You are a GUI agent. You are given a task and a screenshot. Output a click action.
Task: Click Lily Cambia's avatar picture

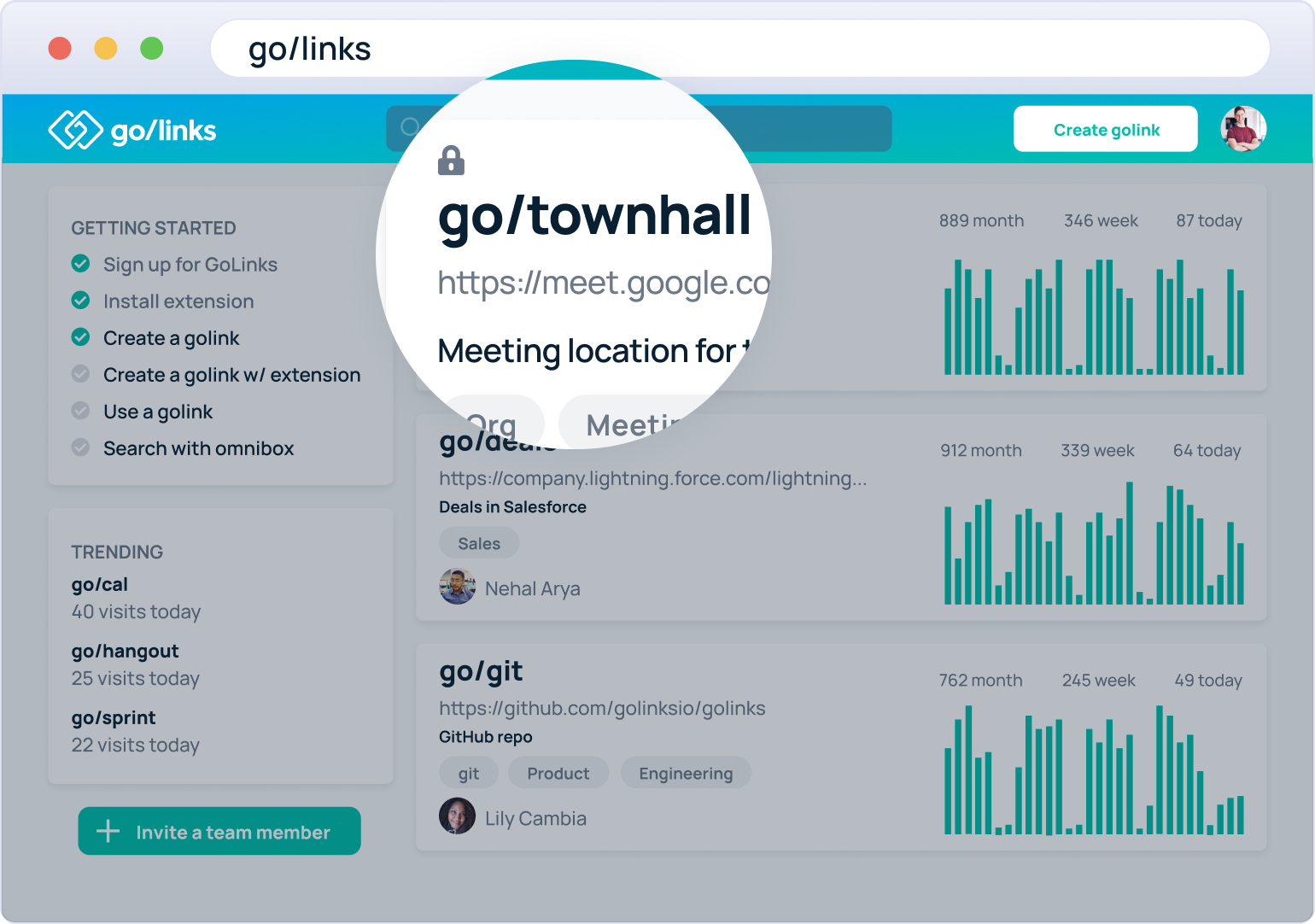pos(457,816)
